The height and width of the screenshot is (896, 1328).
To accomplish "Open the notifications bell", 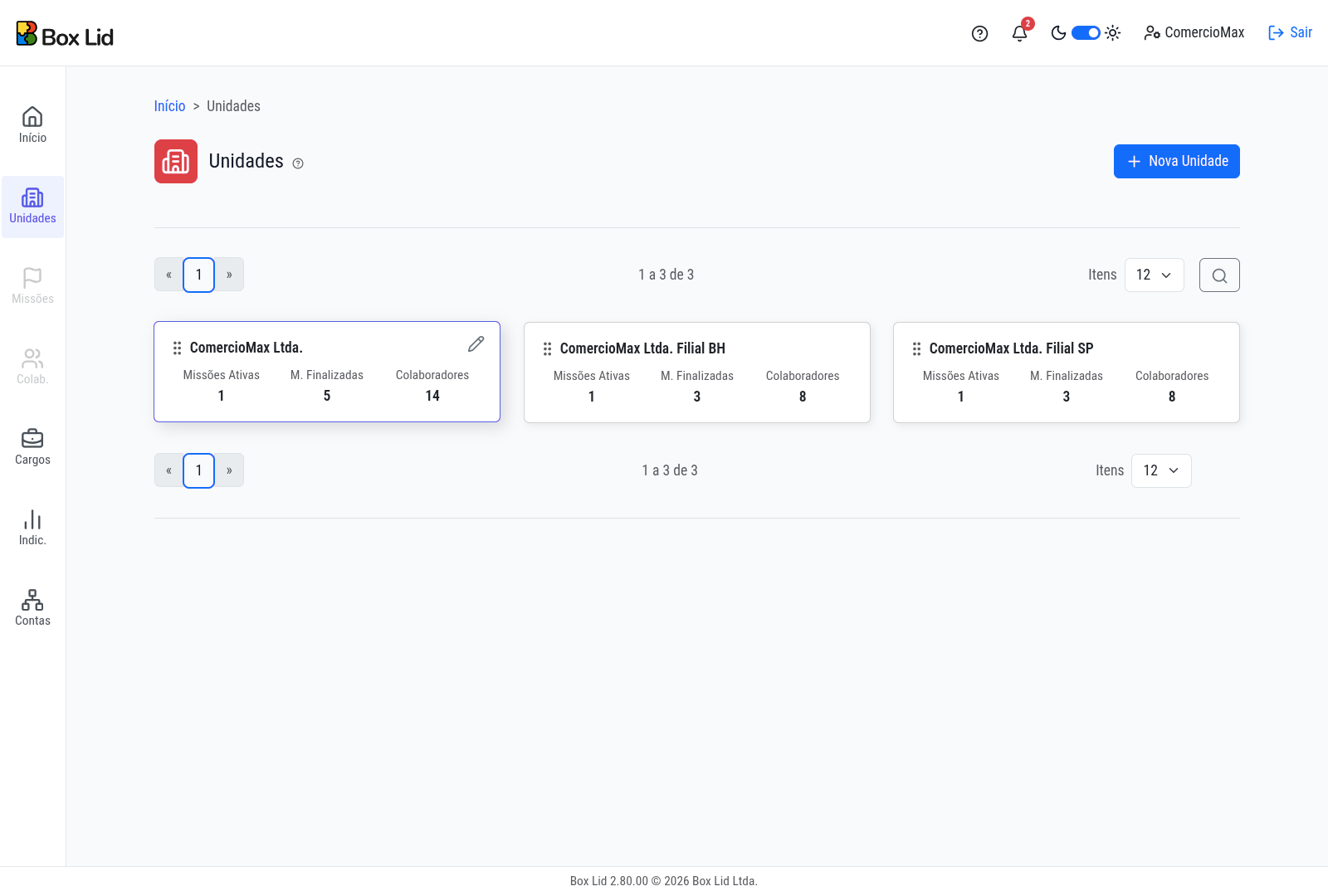I will coord(1019,33).
